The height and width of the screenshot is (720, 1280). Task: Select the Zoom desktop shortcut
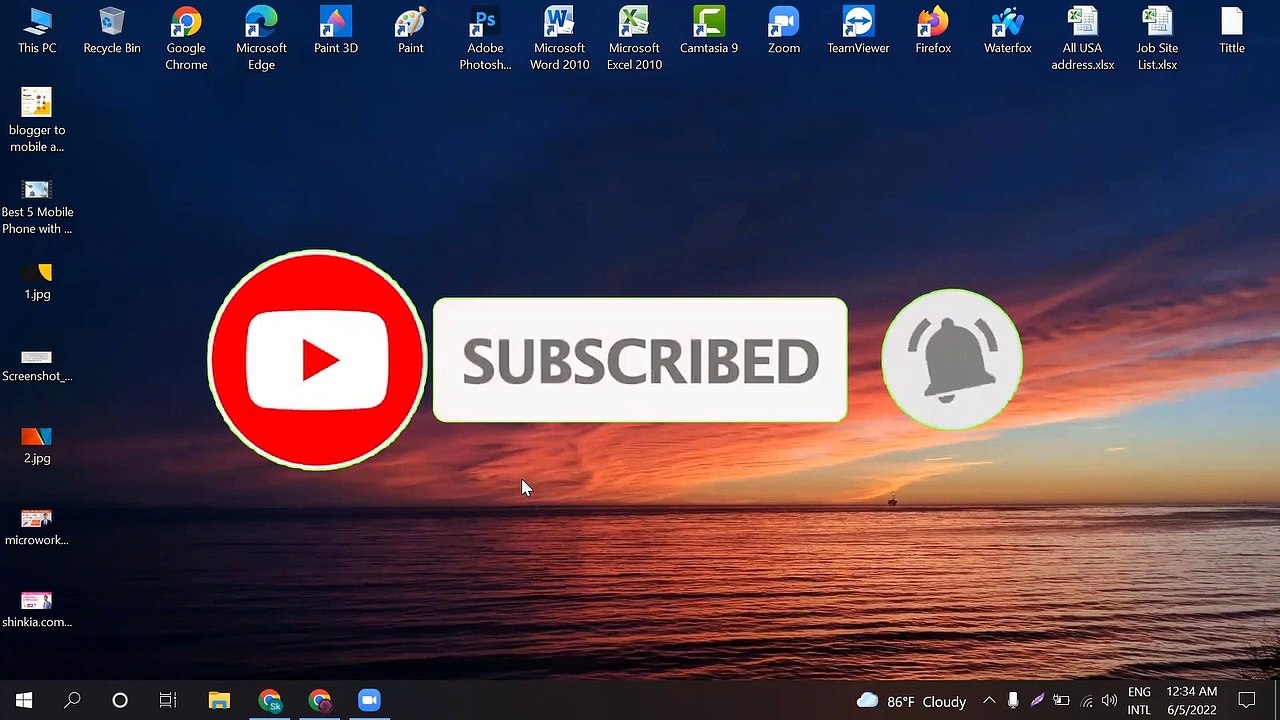point(784,31)
